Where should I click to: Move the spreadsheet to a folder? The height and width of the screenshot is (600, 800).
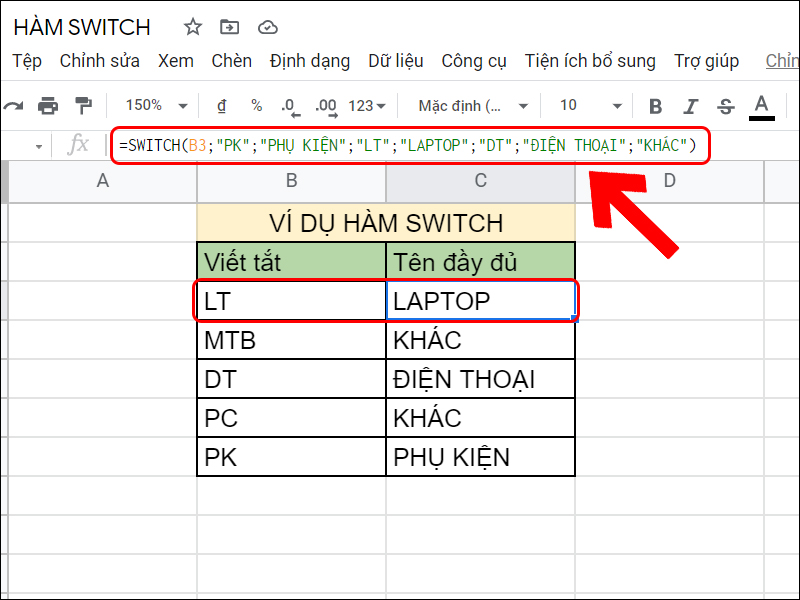click(228, 28)
